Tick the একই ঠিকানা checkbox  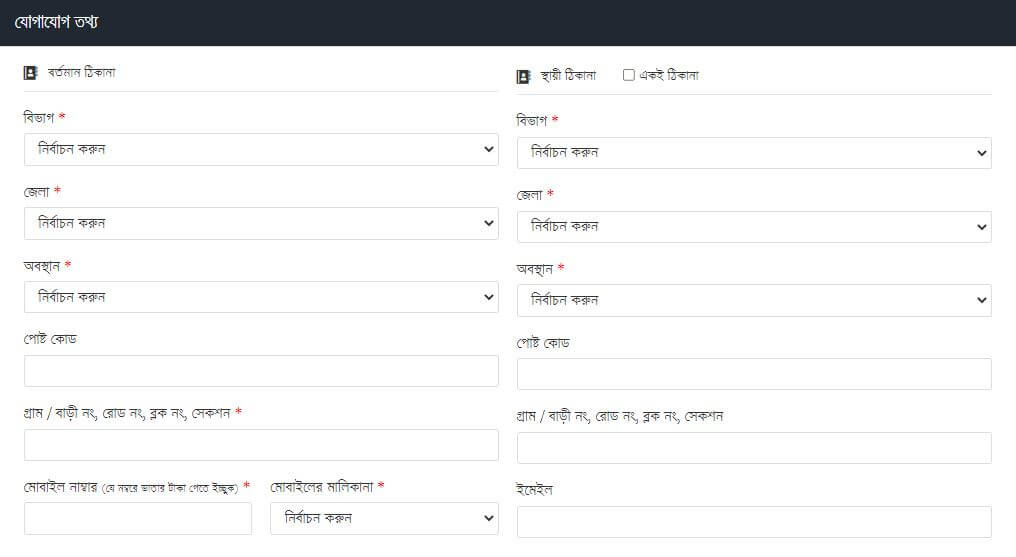coord(629,75)
